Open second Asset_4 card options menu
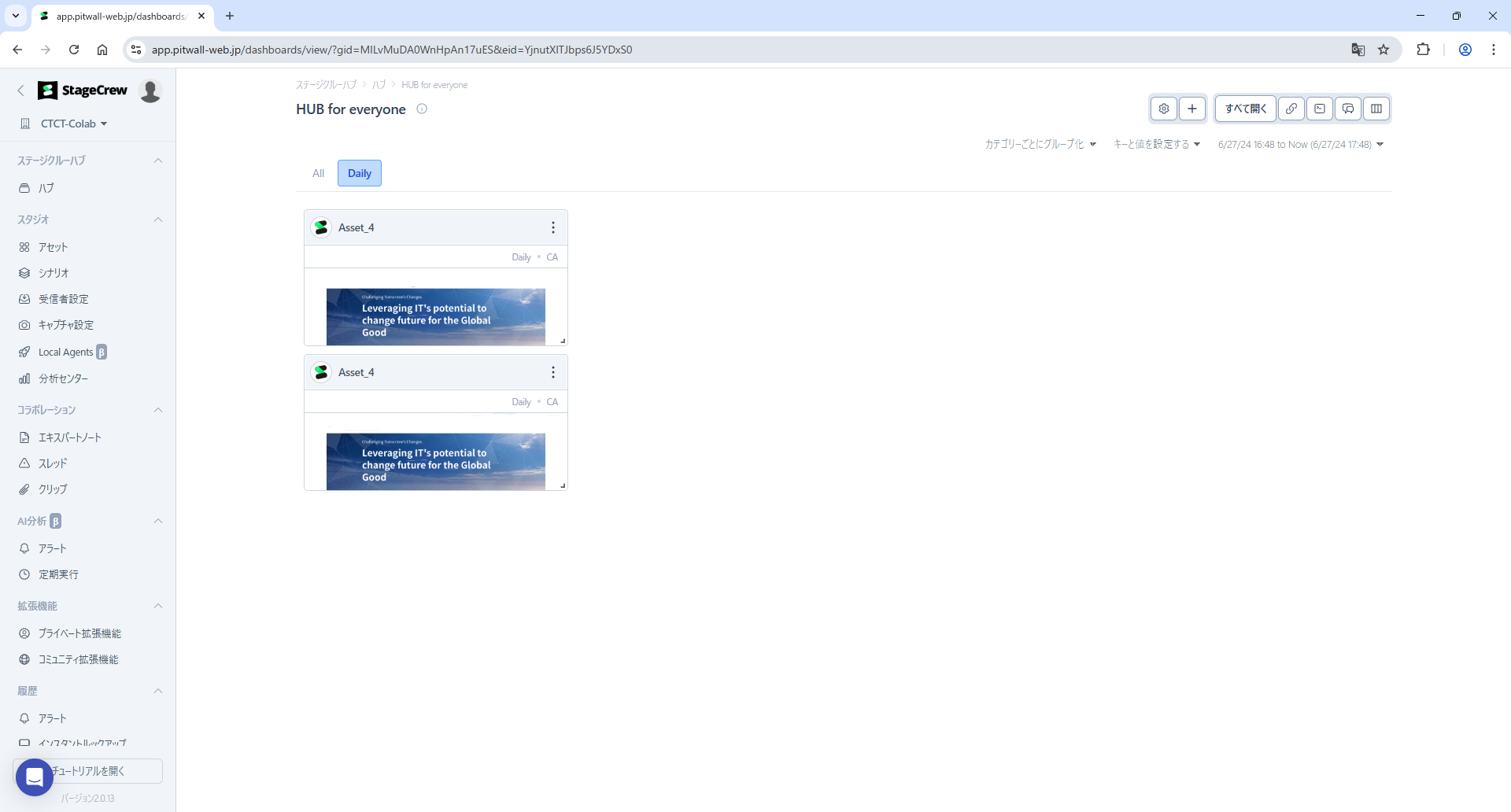Image resolution: width=1511 pixels, height=812 pixels. pos(553,372)
